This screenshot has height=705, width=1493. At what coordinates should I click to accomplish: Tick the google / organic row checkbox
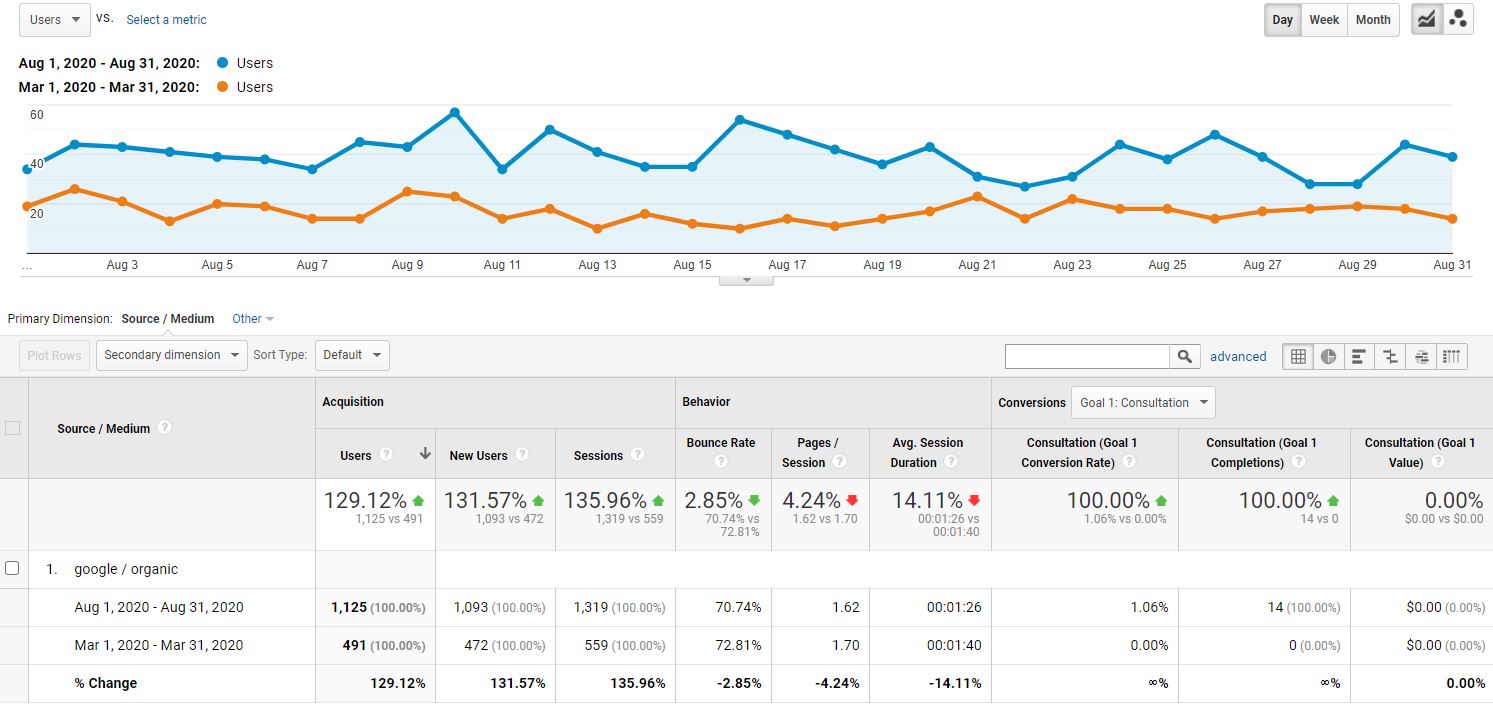coord(12,568)
